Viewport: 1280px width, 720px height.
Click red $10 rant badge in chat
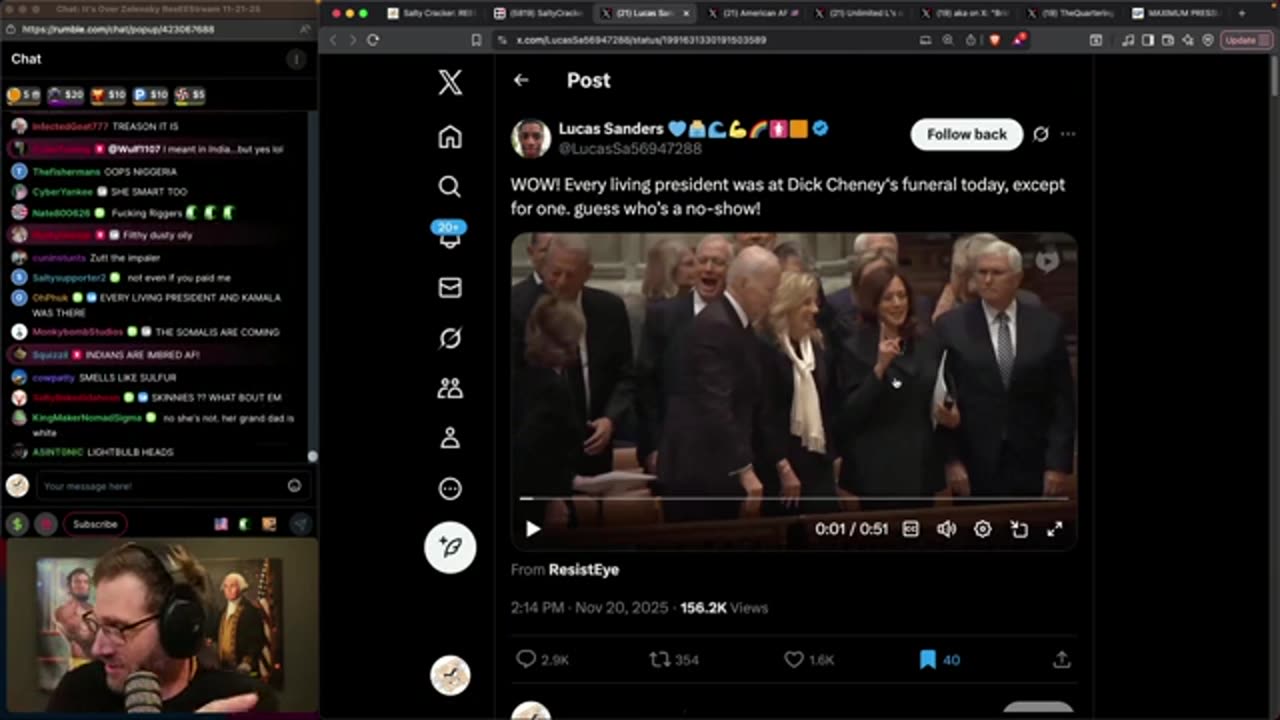pos(108,95)
